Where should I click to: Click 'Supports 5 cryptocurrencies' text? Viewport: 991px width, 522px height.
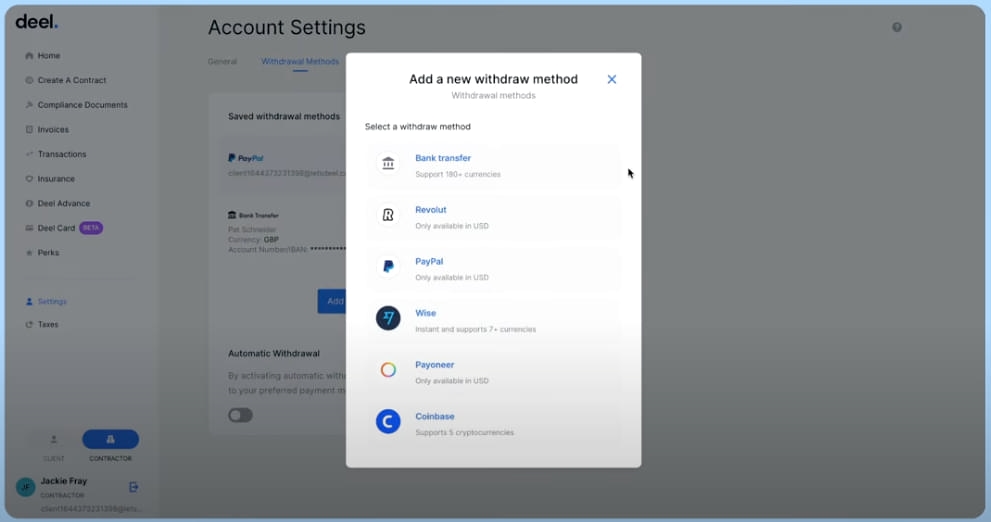point(465,433)
